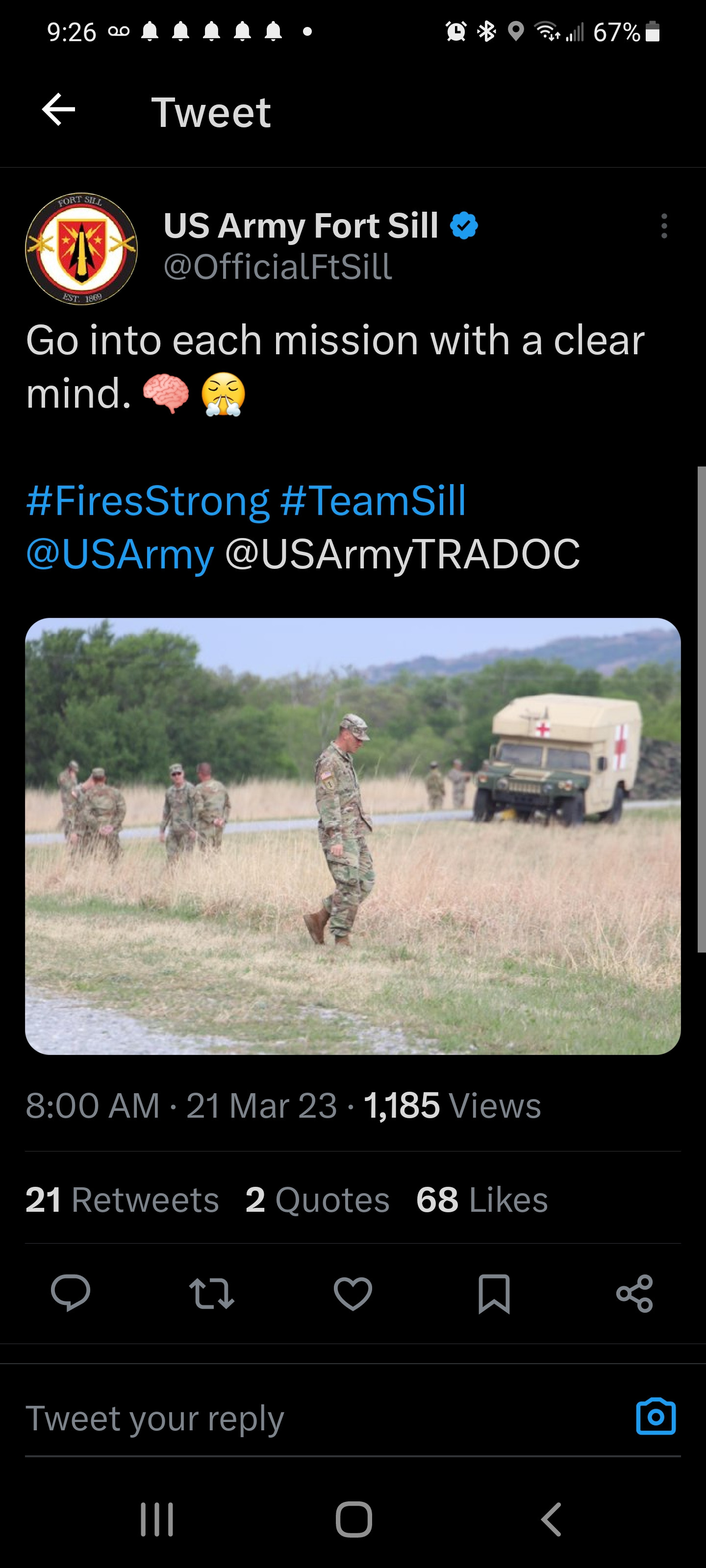Viewport: 706px width, 1568px height.
Task: View the list of 21 Retweets
Action: 122,1200
